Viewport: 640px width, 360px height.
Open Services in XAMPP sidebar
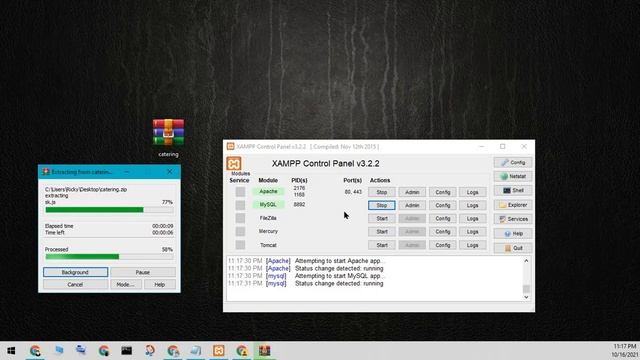(x=513, y=219)
